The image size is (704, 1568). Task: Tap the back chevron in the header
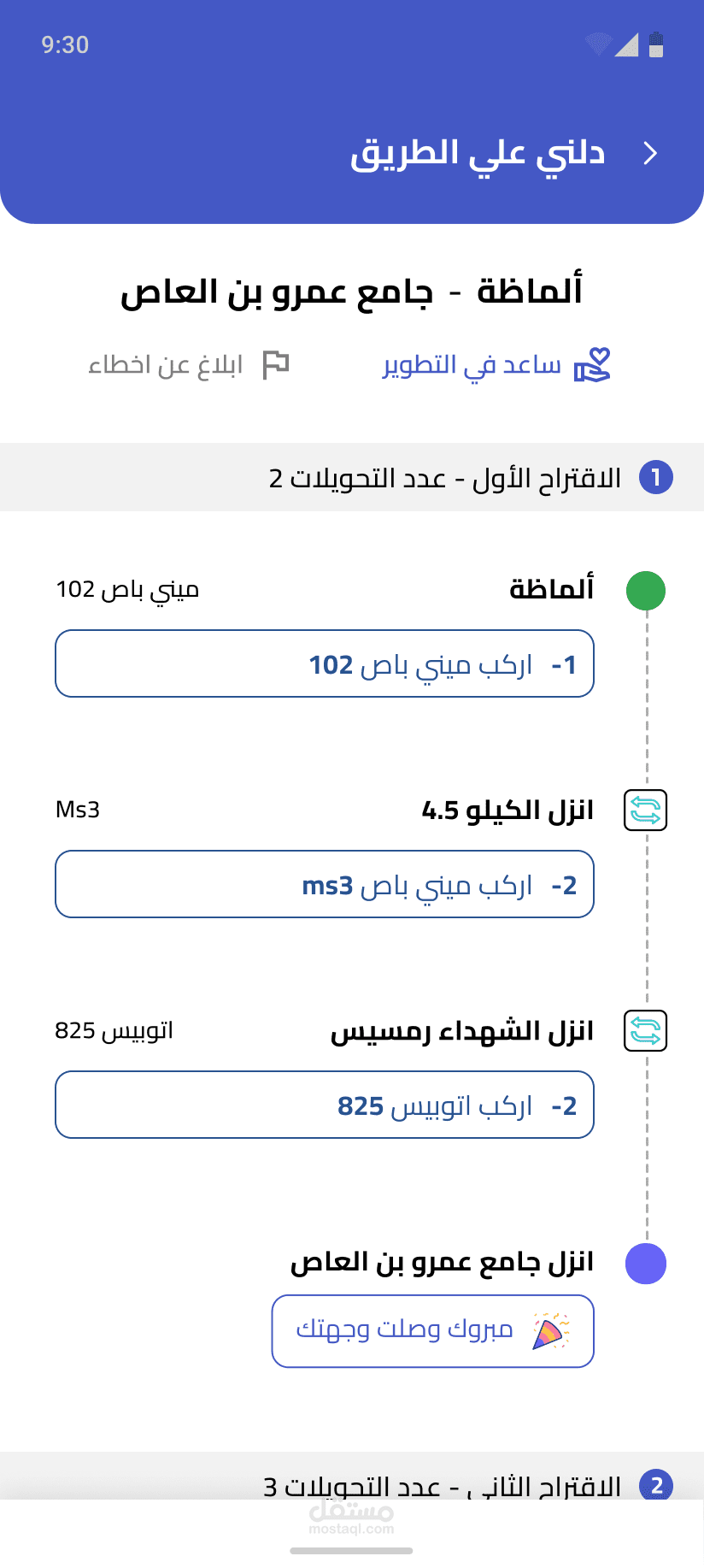point(650,153)
